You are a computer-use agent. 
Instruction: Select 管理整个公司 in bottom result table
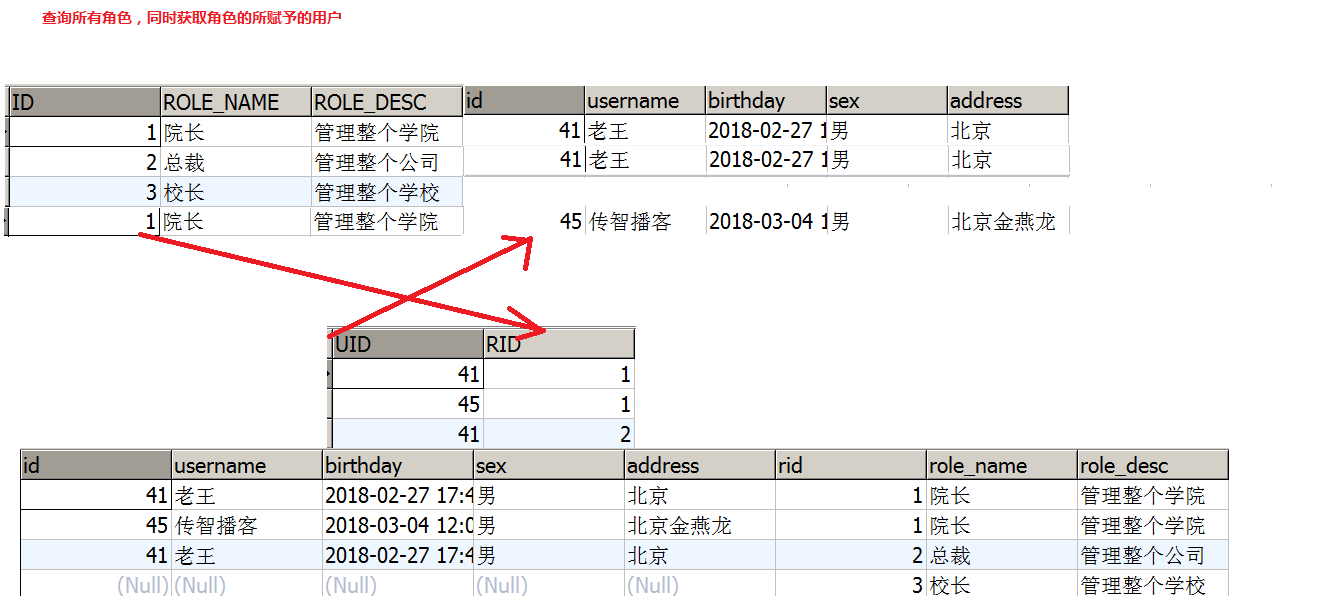tap(1153, 555)
